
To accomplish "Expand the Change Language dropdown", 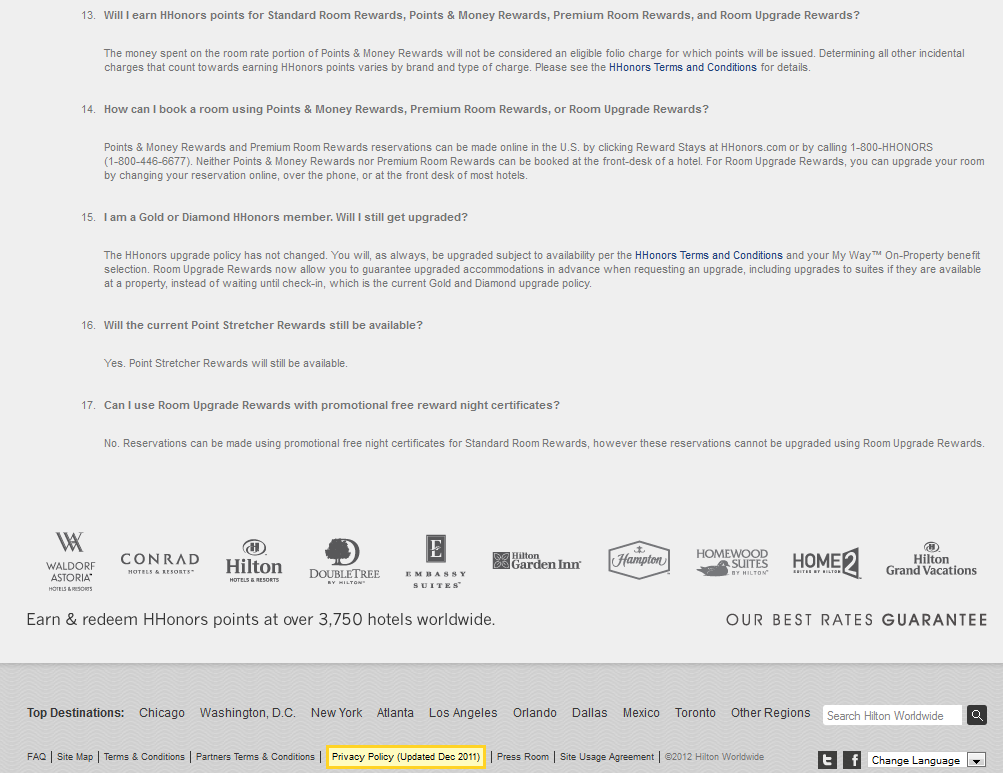I will coord(976,761).
